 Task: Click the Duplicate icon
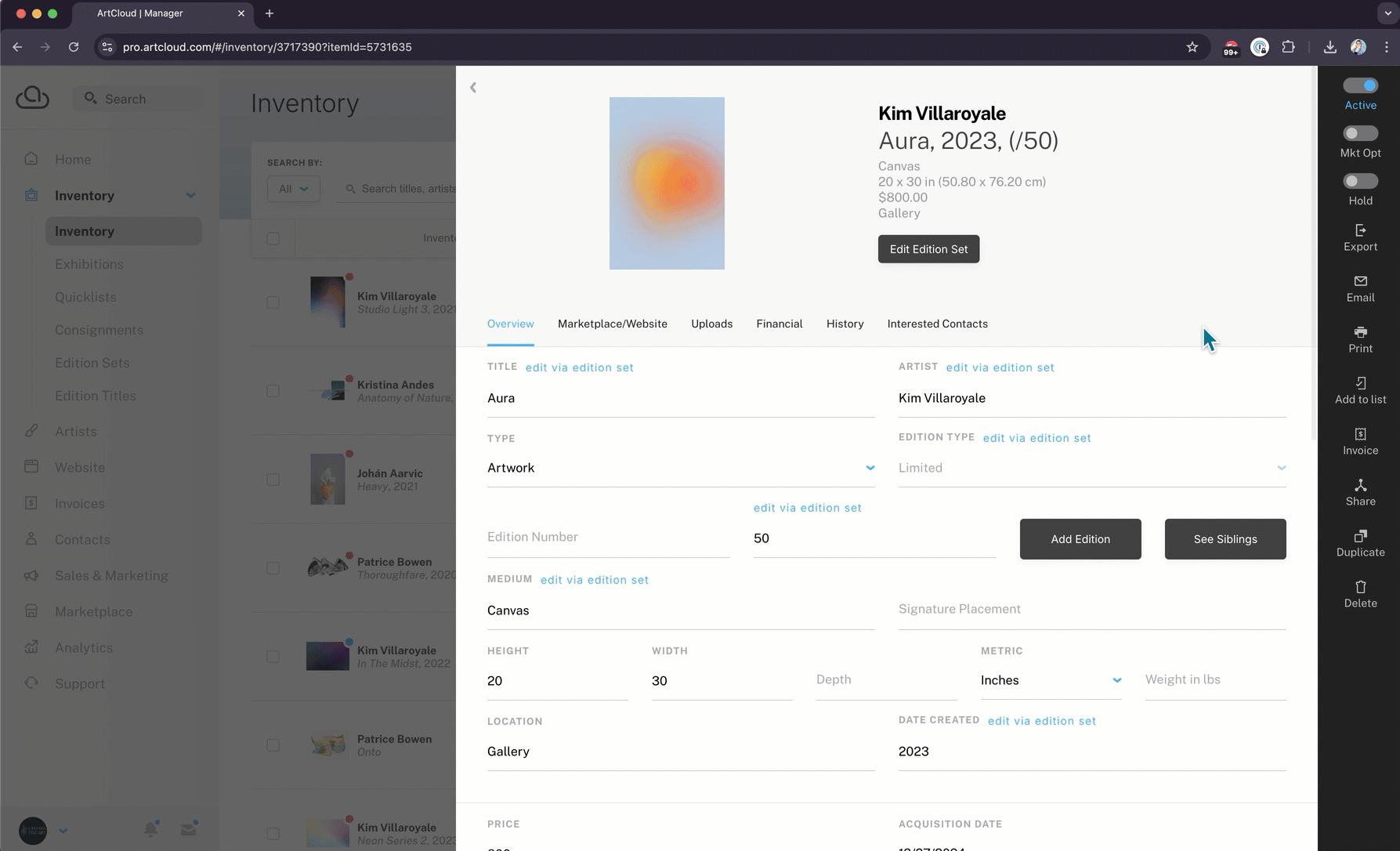click(x=1361, y=536)
